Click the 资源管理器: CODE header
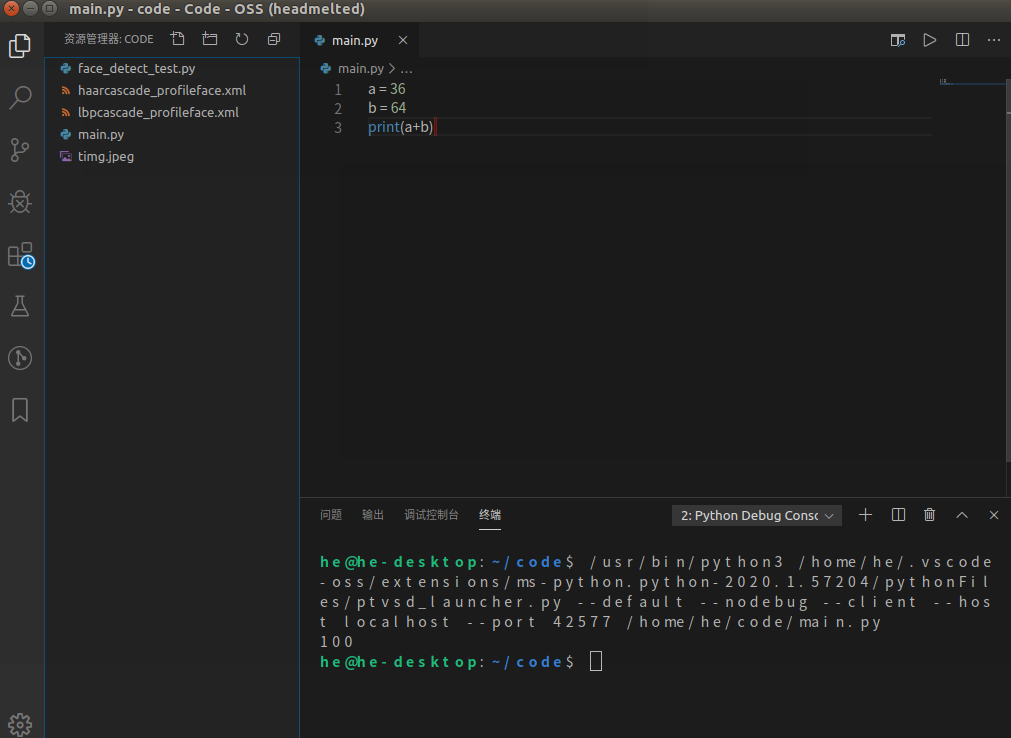 (x=108, y=39)
